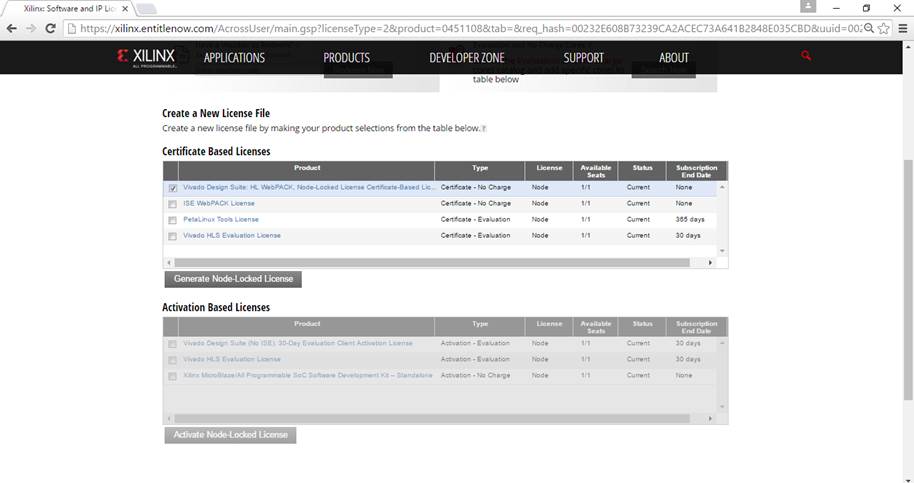Open ISE WebPACK License link

[219, 203]
